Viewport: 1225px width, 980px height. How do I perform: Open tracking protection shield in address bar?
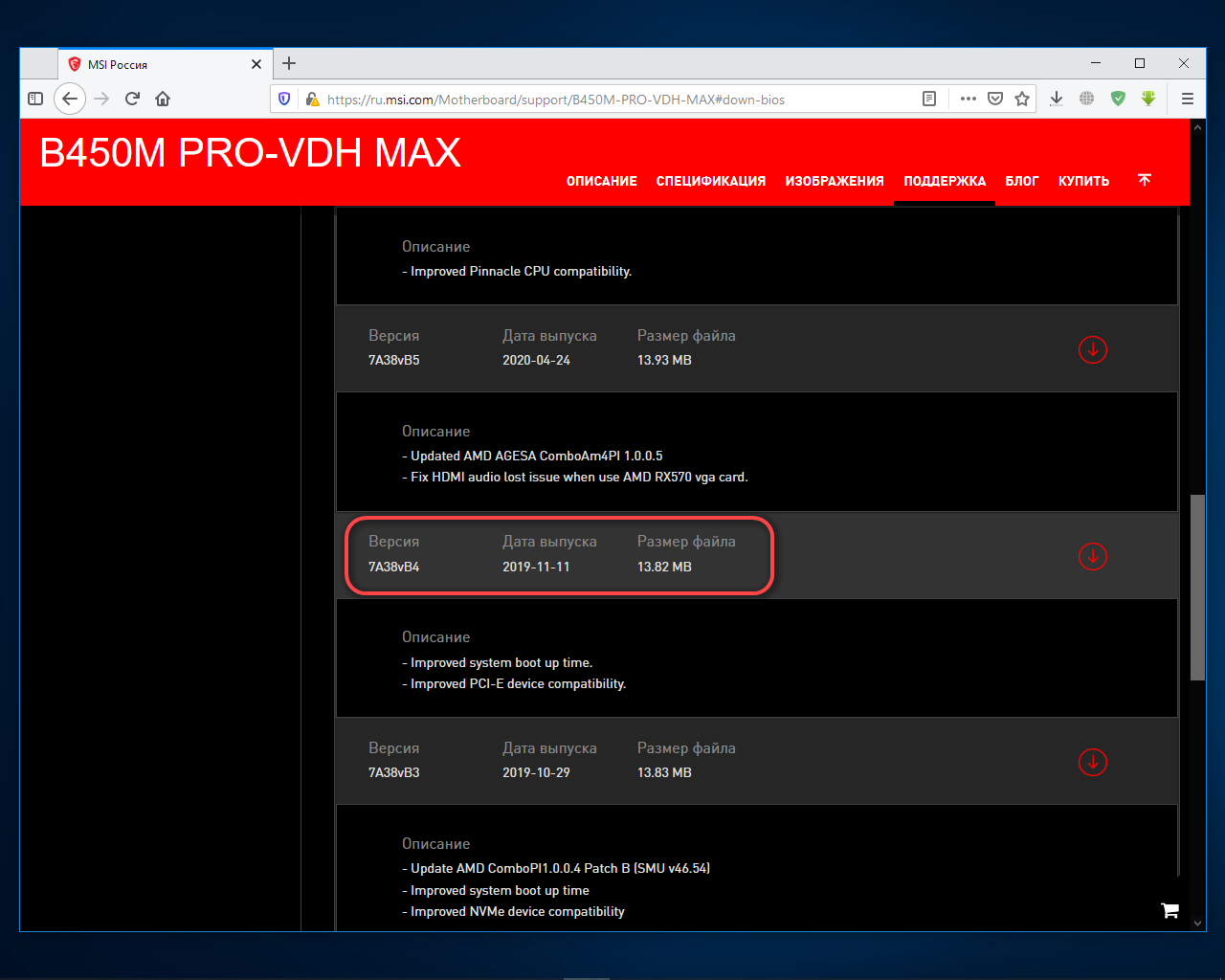pos(284,99)
